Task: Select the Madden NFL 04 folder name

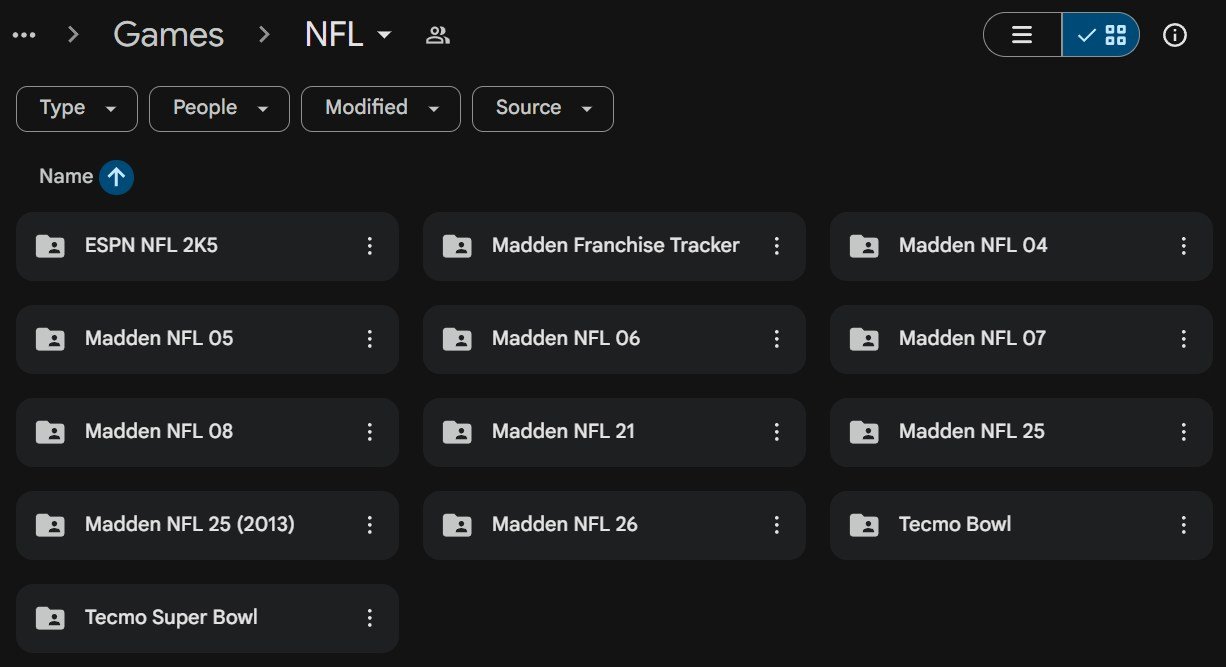Action: pyautogui.click(x=973, y=246)
